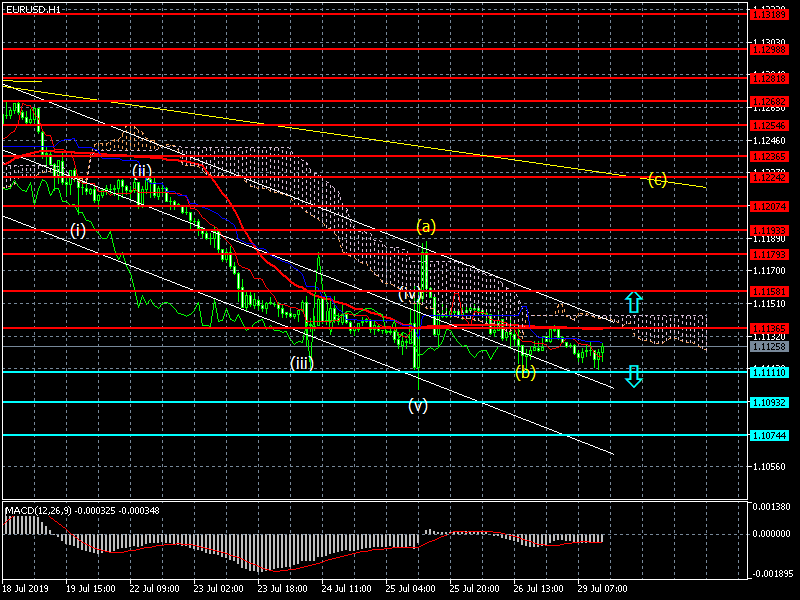Click the 0.000000 MACD zero scale value
Screen dimensions: 800x600
coord(769,534)
